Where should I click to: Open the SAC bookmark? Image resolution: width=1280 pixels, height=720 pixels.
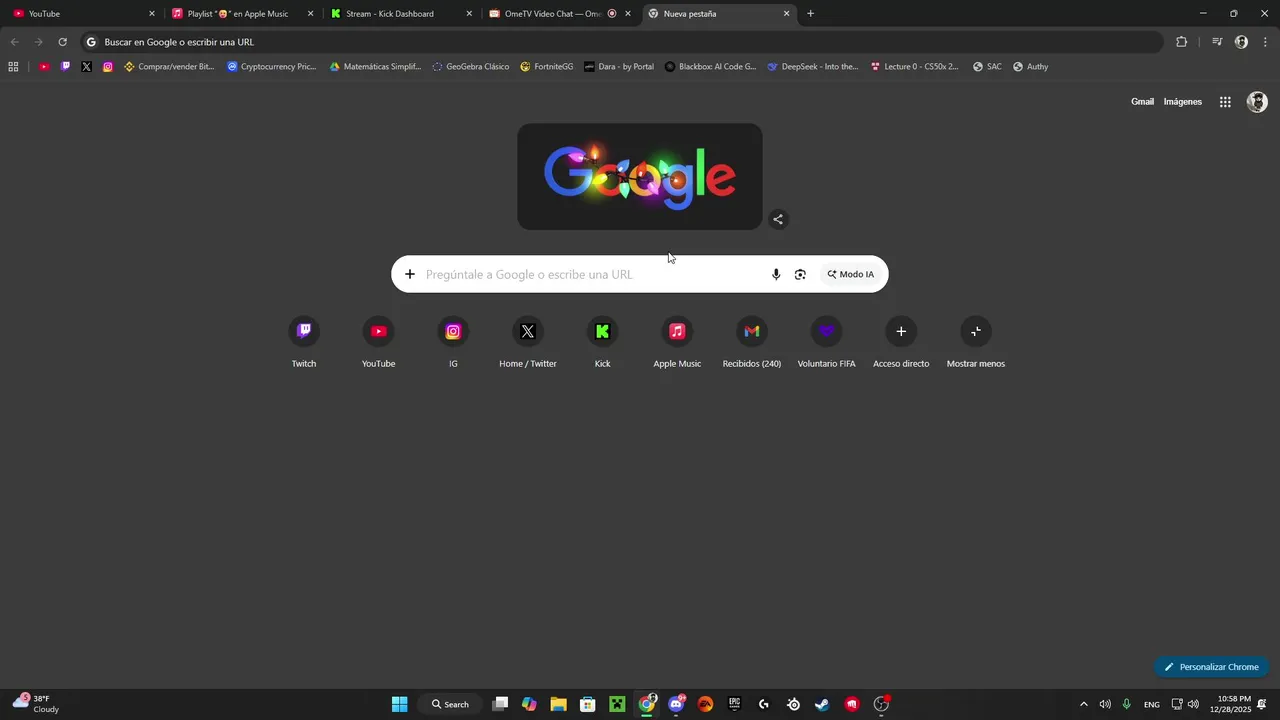pyautogui.click(x=987, y=67)
